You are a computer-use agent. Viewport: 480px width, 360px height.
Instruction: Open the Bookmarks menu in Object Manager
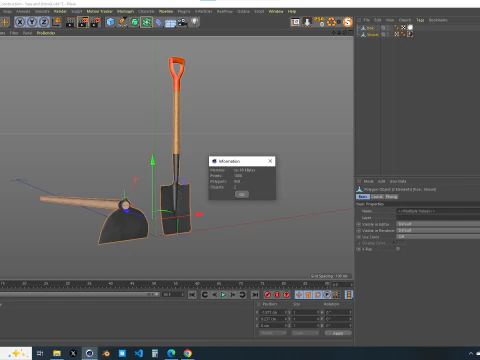438,20
